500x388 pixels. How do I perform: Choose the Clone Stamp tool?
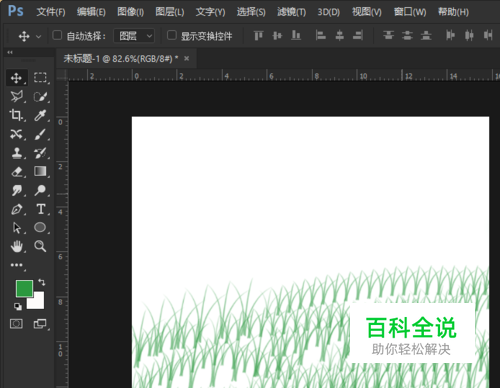point(17,153)
